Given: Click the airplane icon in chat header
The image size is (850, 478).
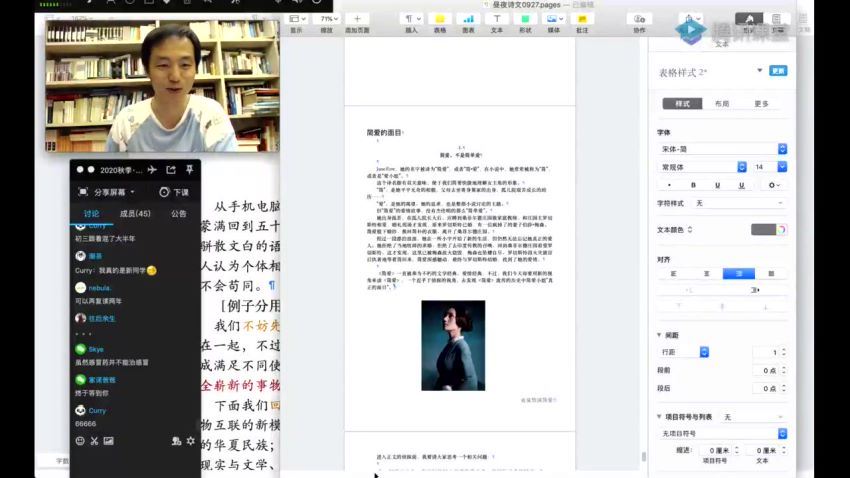Looking at the screenshot, I should [x=152, y=170].
